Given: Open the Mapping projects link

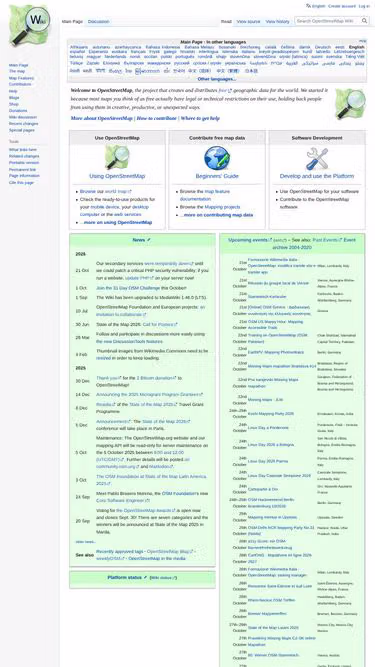Looking at the screenshot, I should coord(222,207).
